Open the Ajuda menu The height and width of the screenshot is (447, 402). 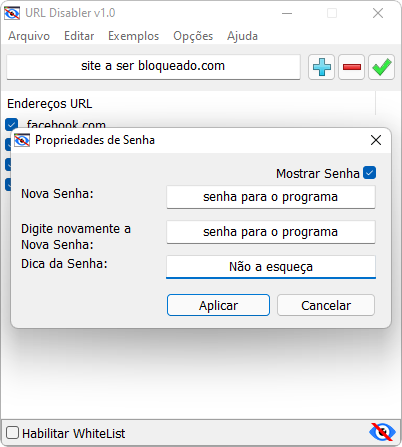242,36
